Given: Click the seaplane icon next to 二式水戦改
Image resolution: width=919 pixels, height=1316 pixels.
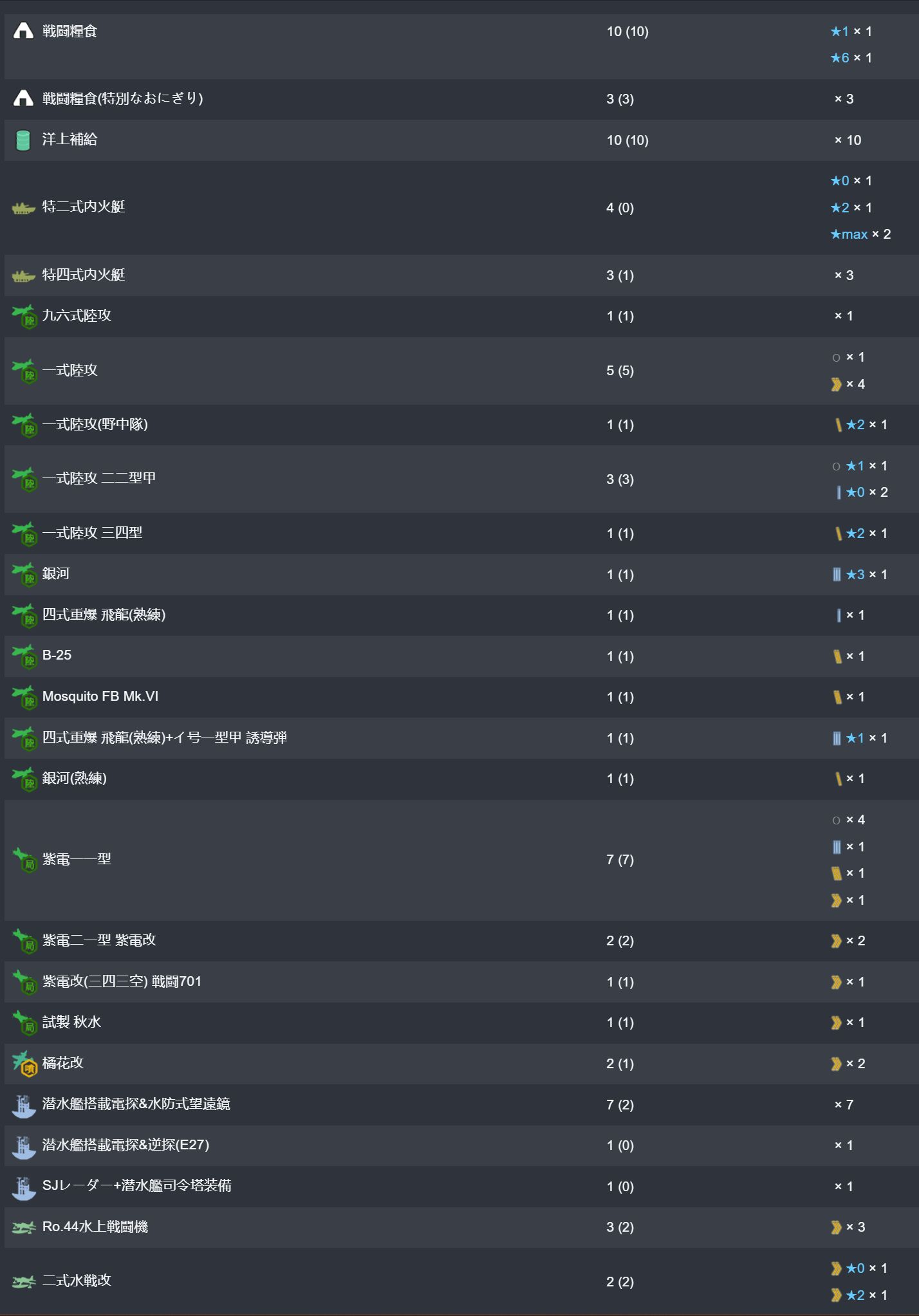Looking at the screenshot, I should pyautogui.click(x=24, y=1282).
